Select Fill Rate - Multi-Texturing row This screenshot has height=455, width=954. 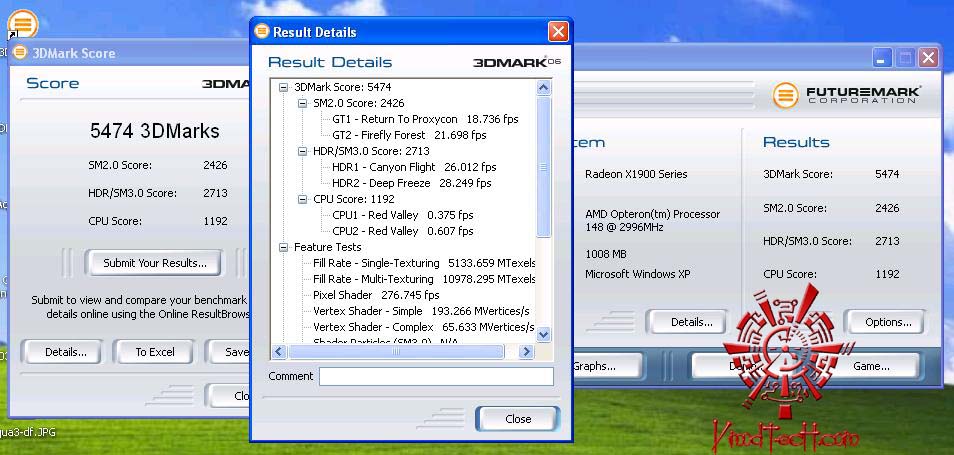coord(424,279)
